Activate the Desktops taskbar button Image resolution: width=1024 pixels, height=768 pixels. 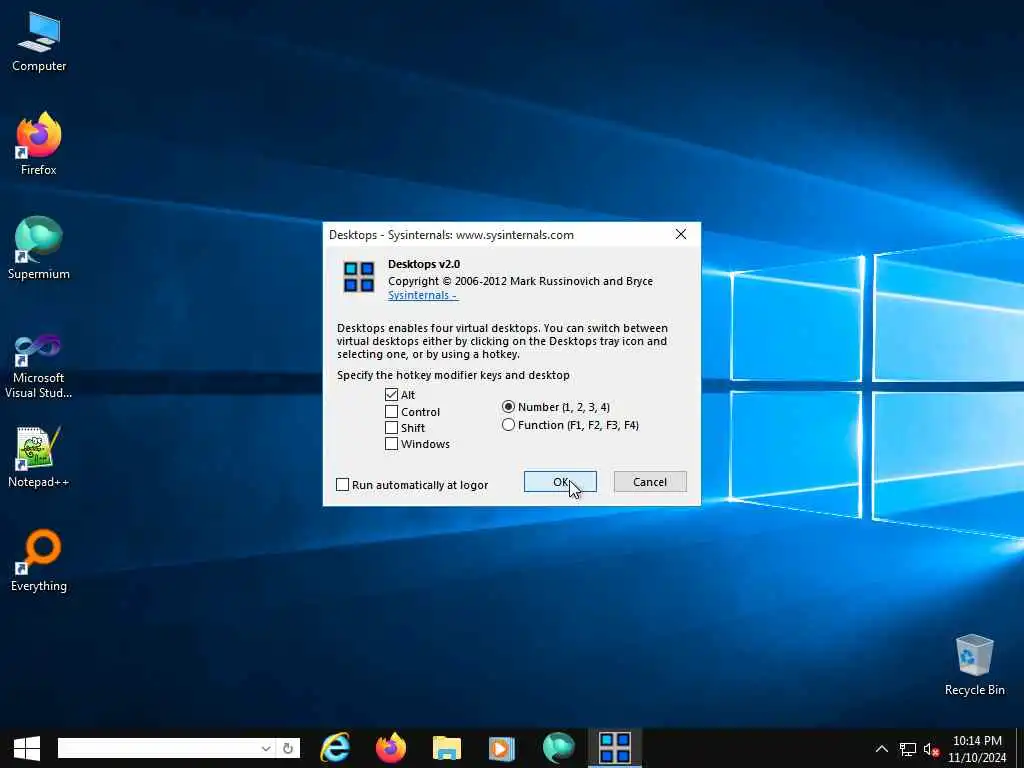pos(615,748)
